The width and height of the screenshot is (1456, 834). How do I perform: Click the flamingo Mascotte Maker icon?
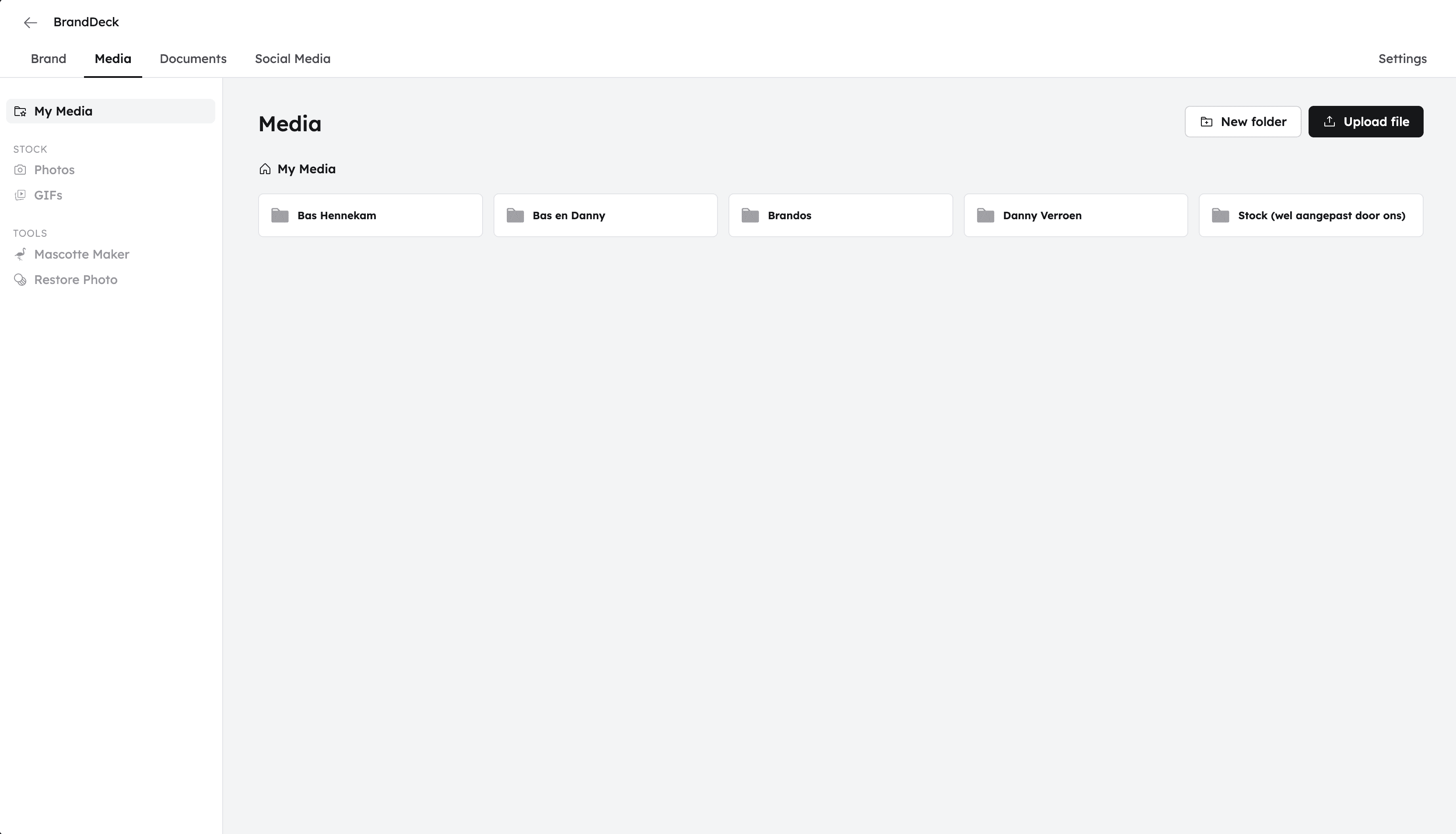click(20, 254)
